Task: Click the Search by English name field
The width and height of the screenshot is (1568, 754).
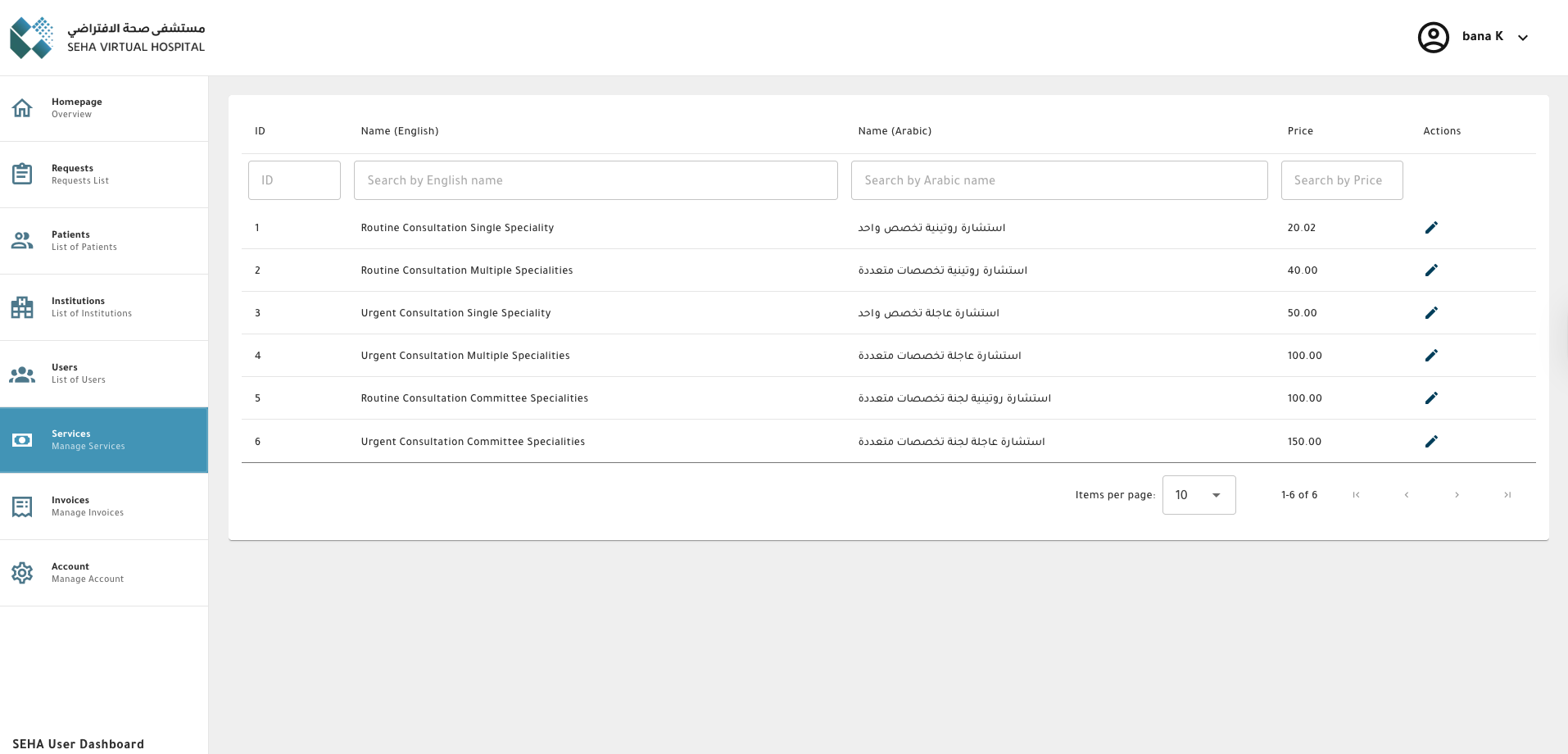Action: tap(596, 180)
